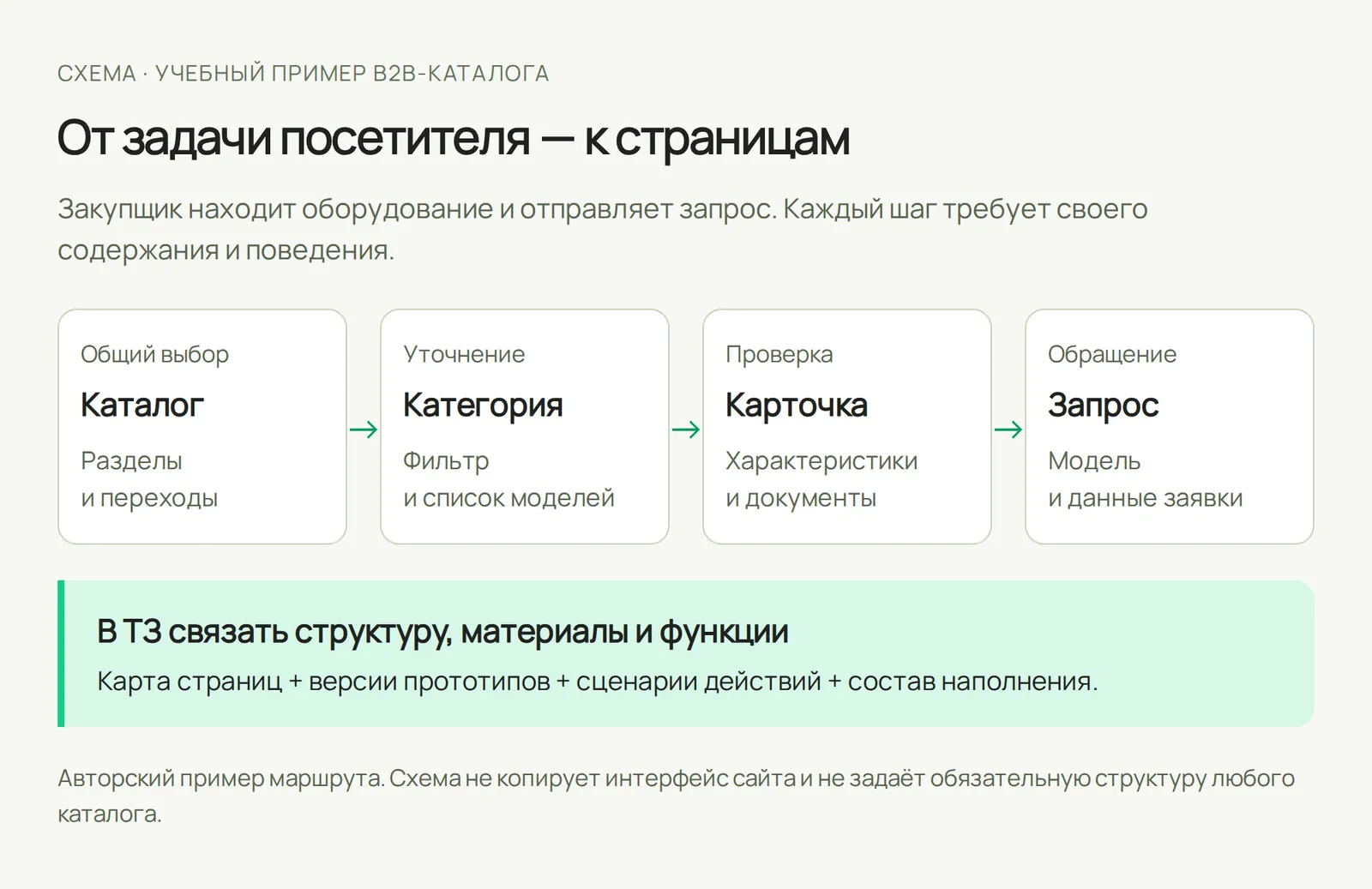
Task: Click the arrow between Карточка and Запрос
Action: click(1008, 429)
